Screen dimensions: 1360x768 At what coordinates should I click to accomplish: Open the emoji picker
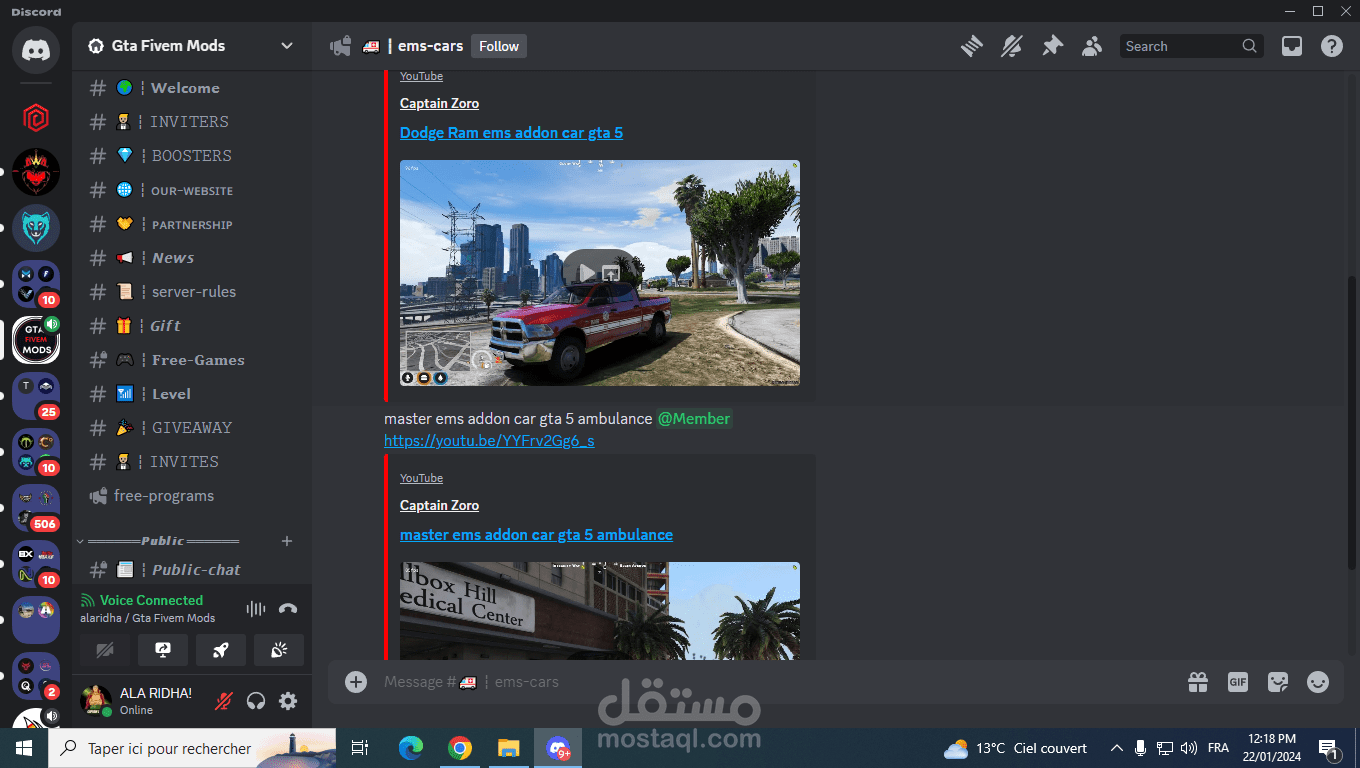click(x=1318, y=682)
